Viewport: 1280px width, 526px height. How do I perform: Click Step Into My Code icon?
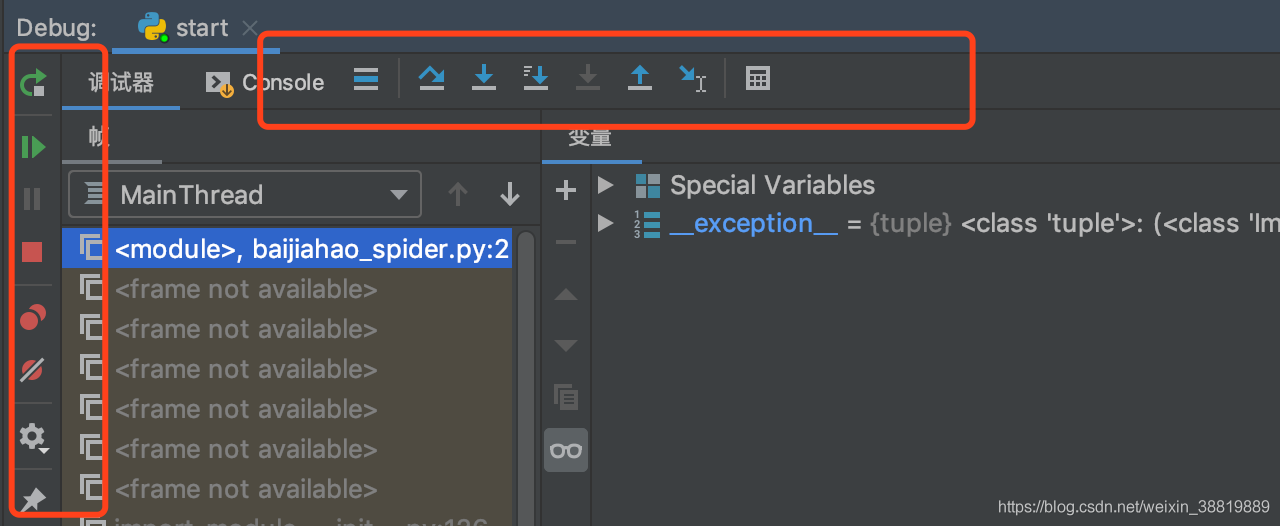[536, 79]
